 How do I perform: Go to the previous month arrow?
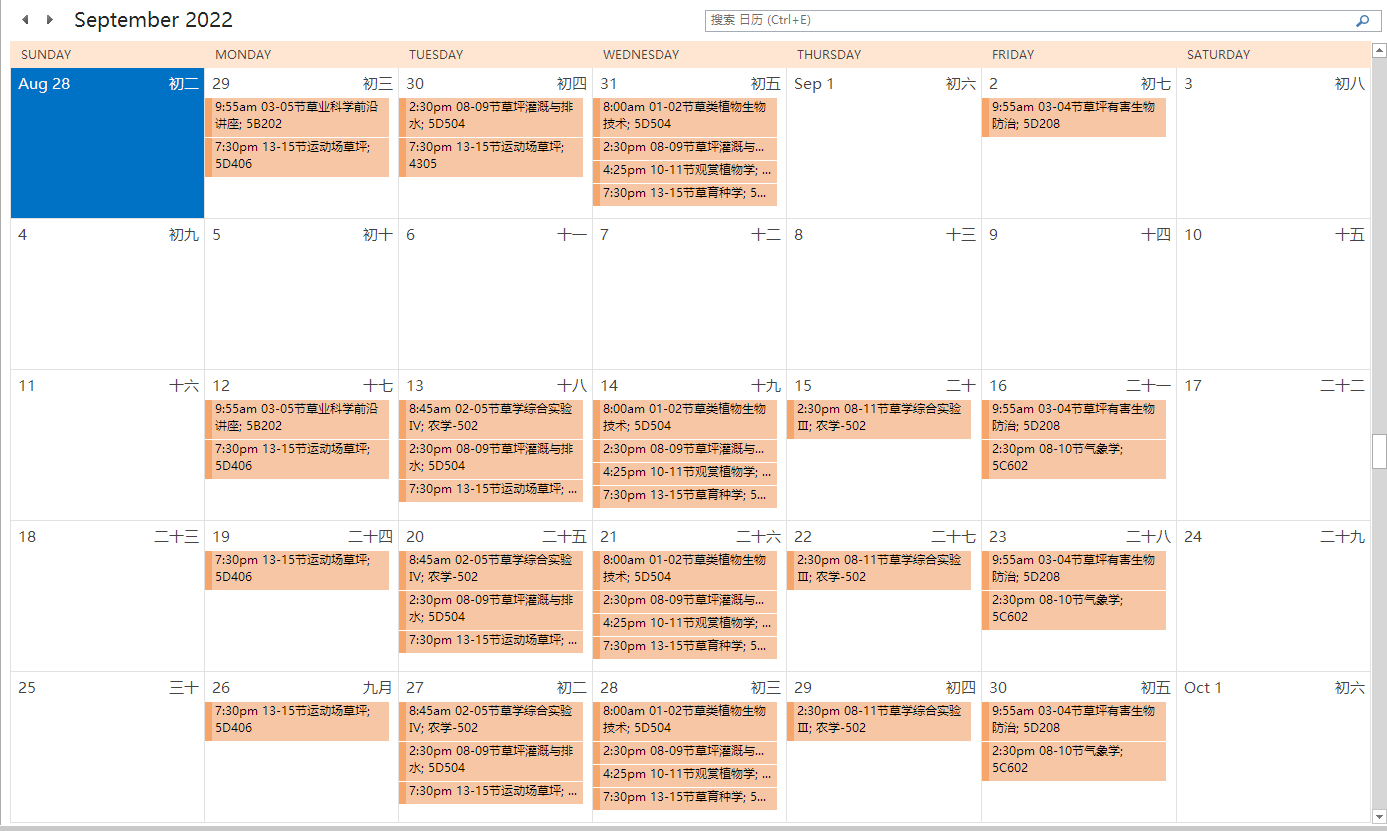pyautogui.click(x=25, y=20)
